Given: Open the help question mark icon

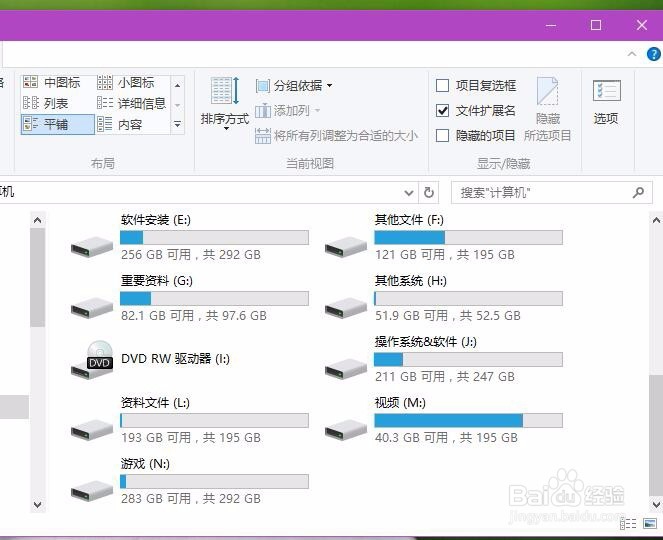Looking at the screenshot, I should 653,54.
